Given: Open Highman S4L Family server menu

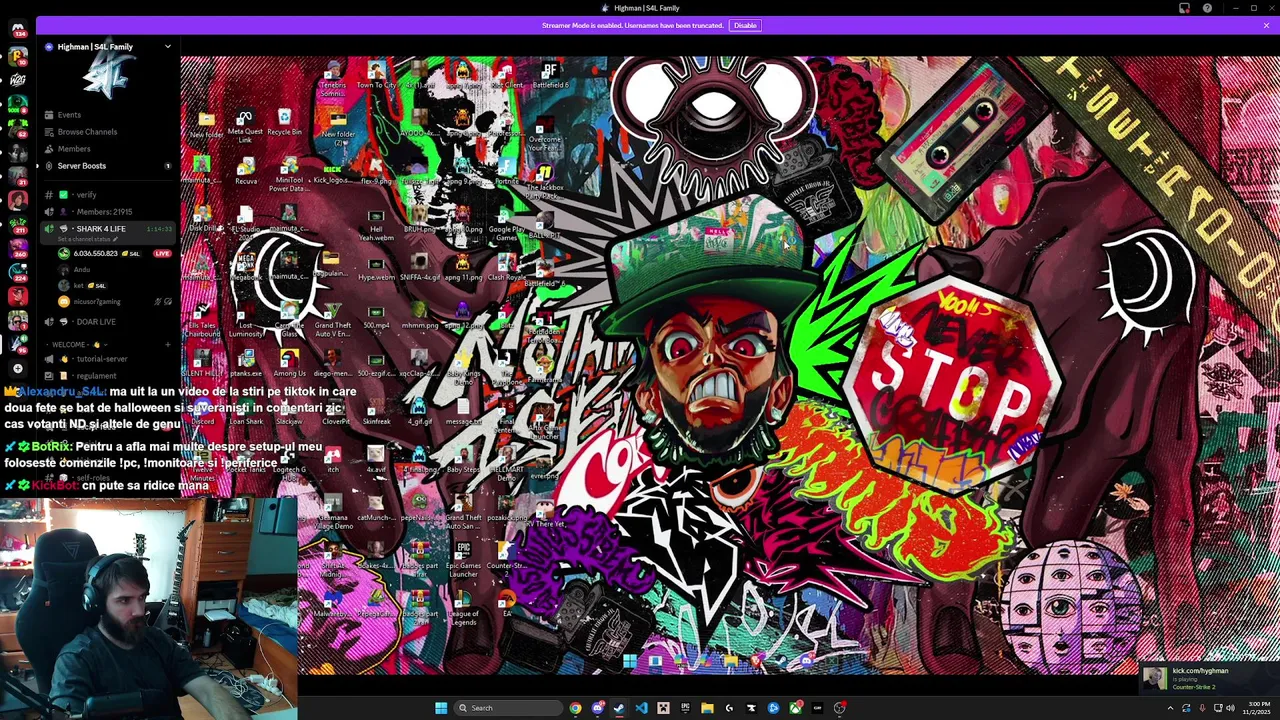Looking at the screenshot, I should 110,47.
